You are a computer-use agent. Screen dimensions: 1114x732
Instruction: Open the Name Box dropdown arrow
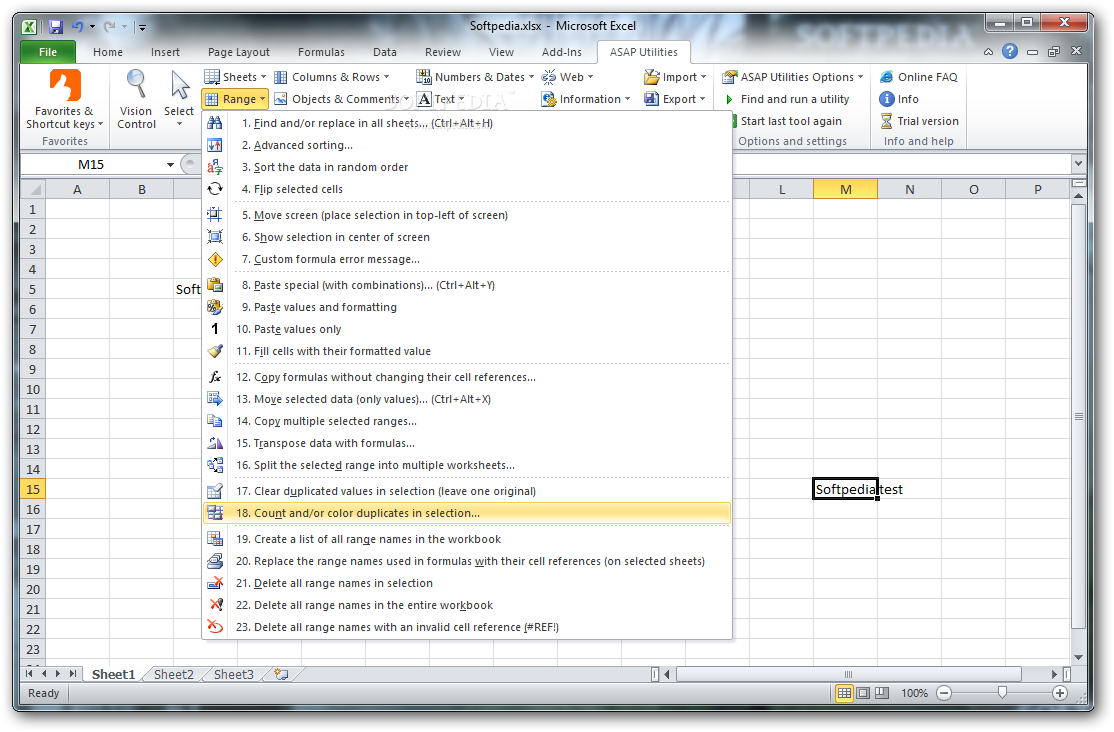[171, 165]
